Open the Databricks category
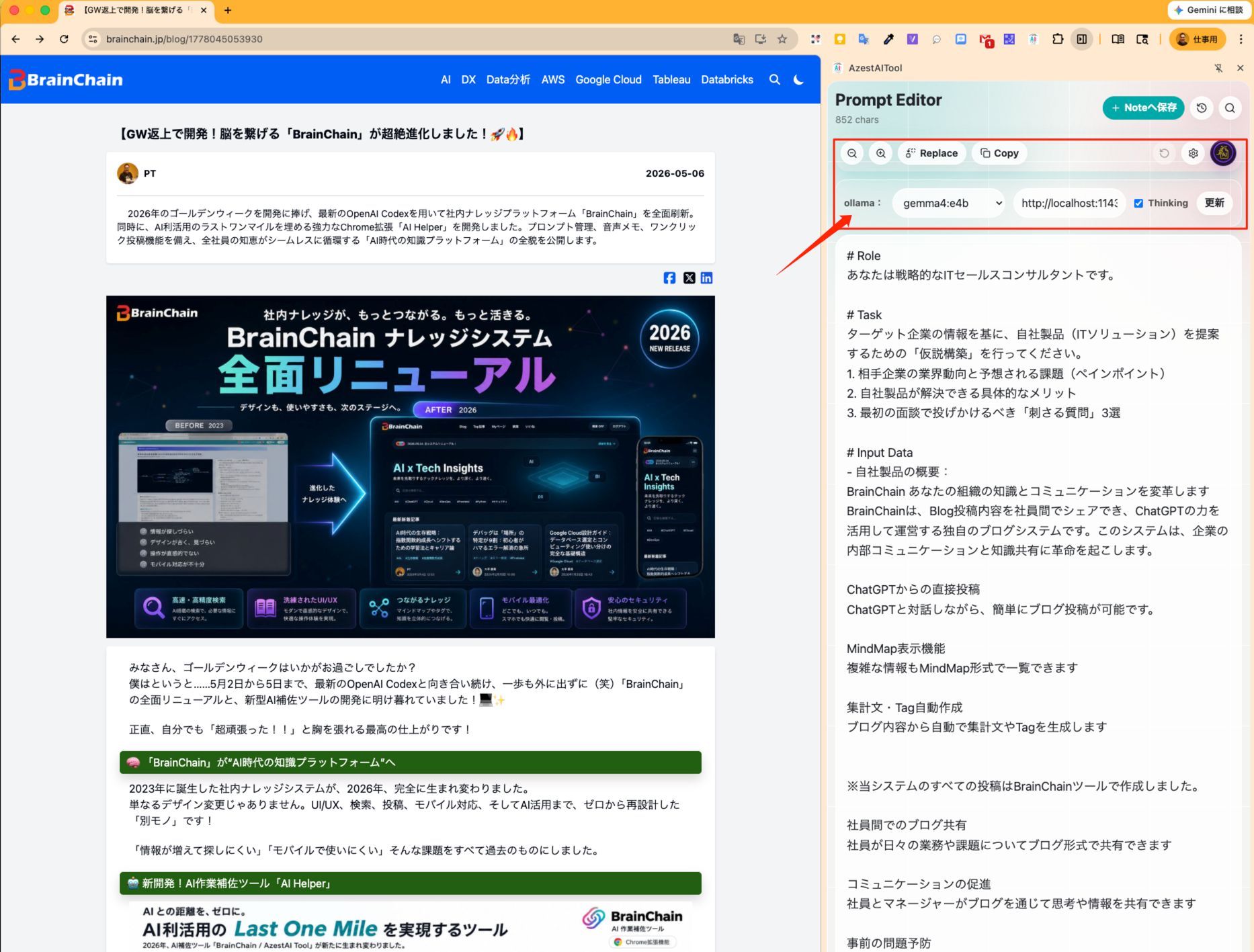Image resolution: width=1254 pixels, height=952 pixels. click(x=727, y=79)
